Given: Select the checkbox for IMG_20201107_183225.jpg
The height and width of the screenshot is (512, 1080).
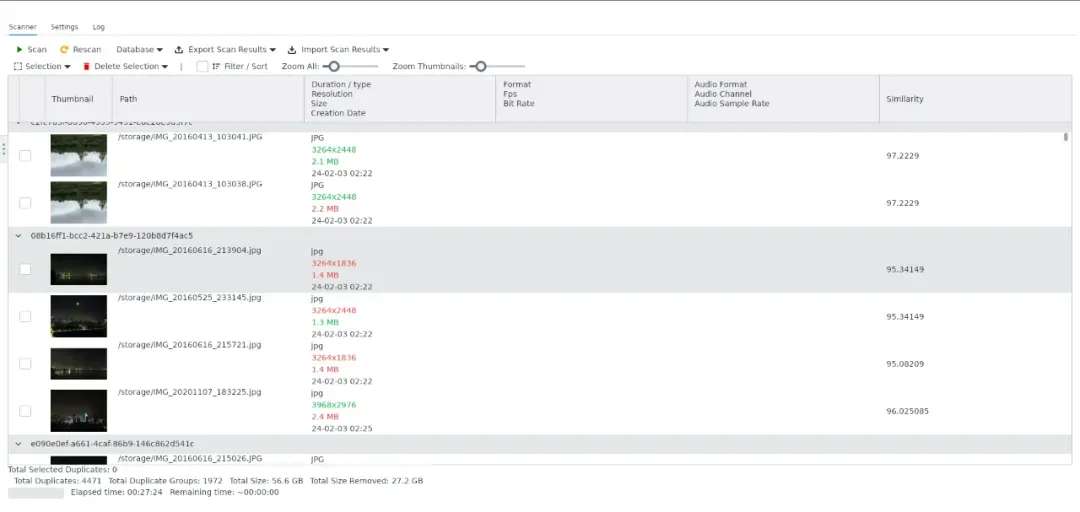Looking at the screenshot, I should click(25, 411).
